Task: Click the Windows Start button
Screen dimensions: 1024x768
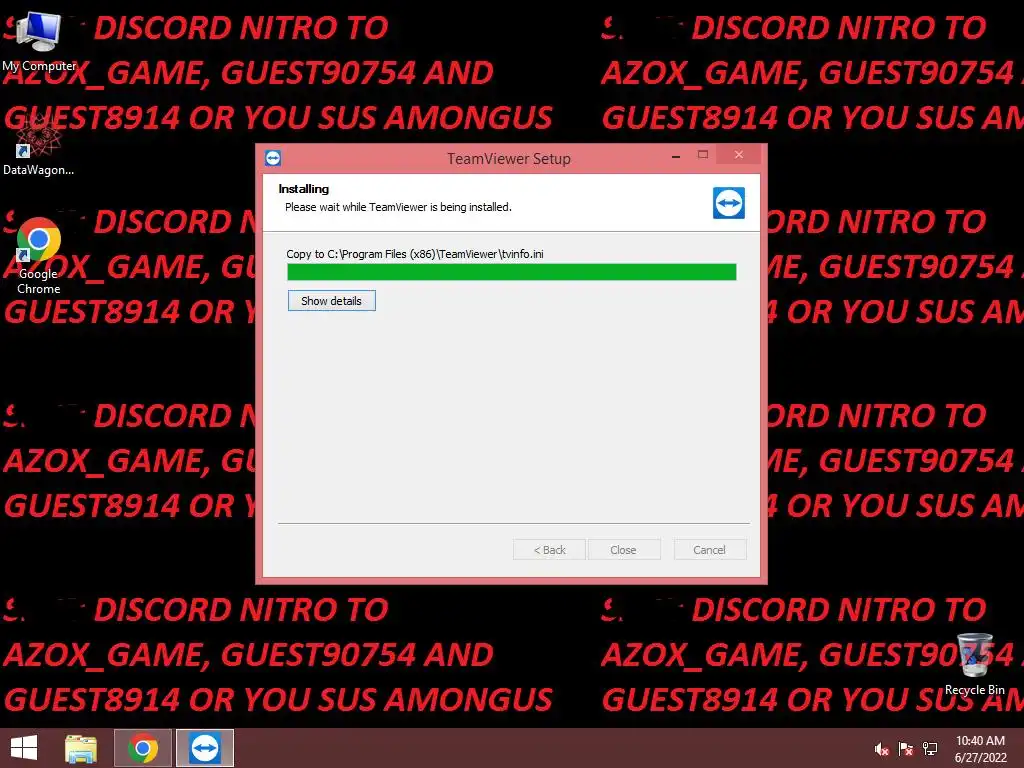Action: (24, 748)
